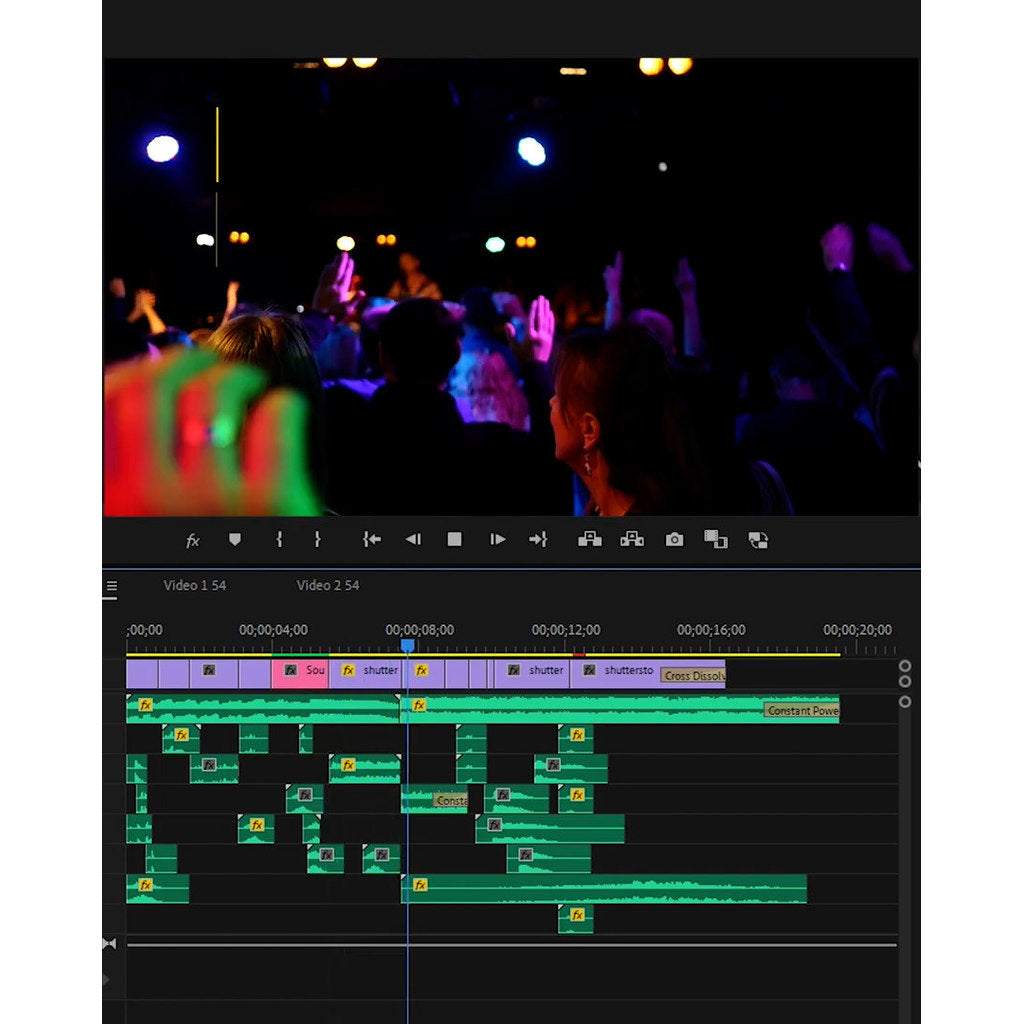Click the Mark Out bracket icon
The width and height of the screenshot is (1024, 1024).
tap(317, 539)
